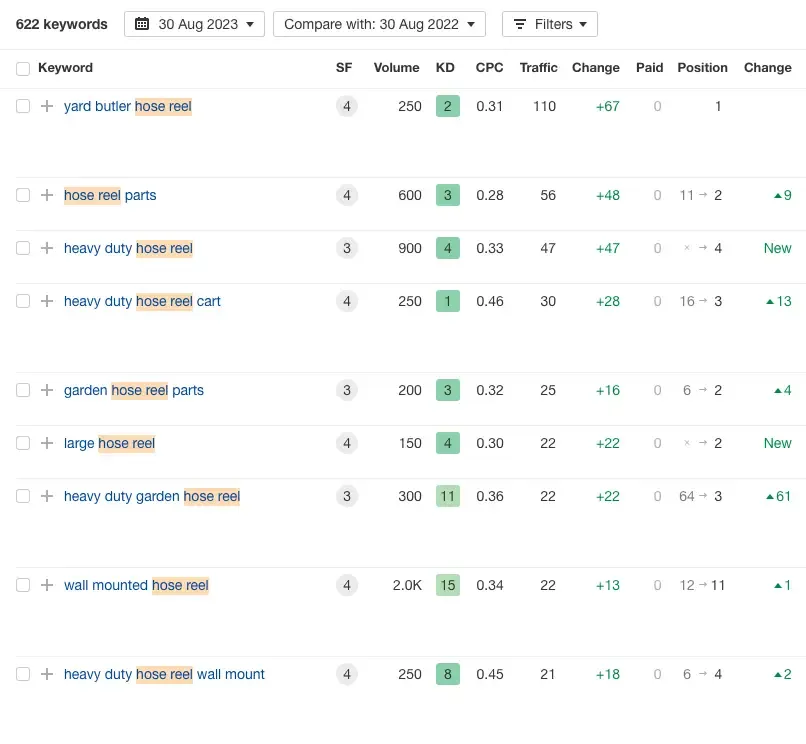The image size is (806, 744).
Task: Click the plus icon beside wall mounted hose reel
Action: 46,585
